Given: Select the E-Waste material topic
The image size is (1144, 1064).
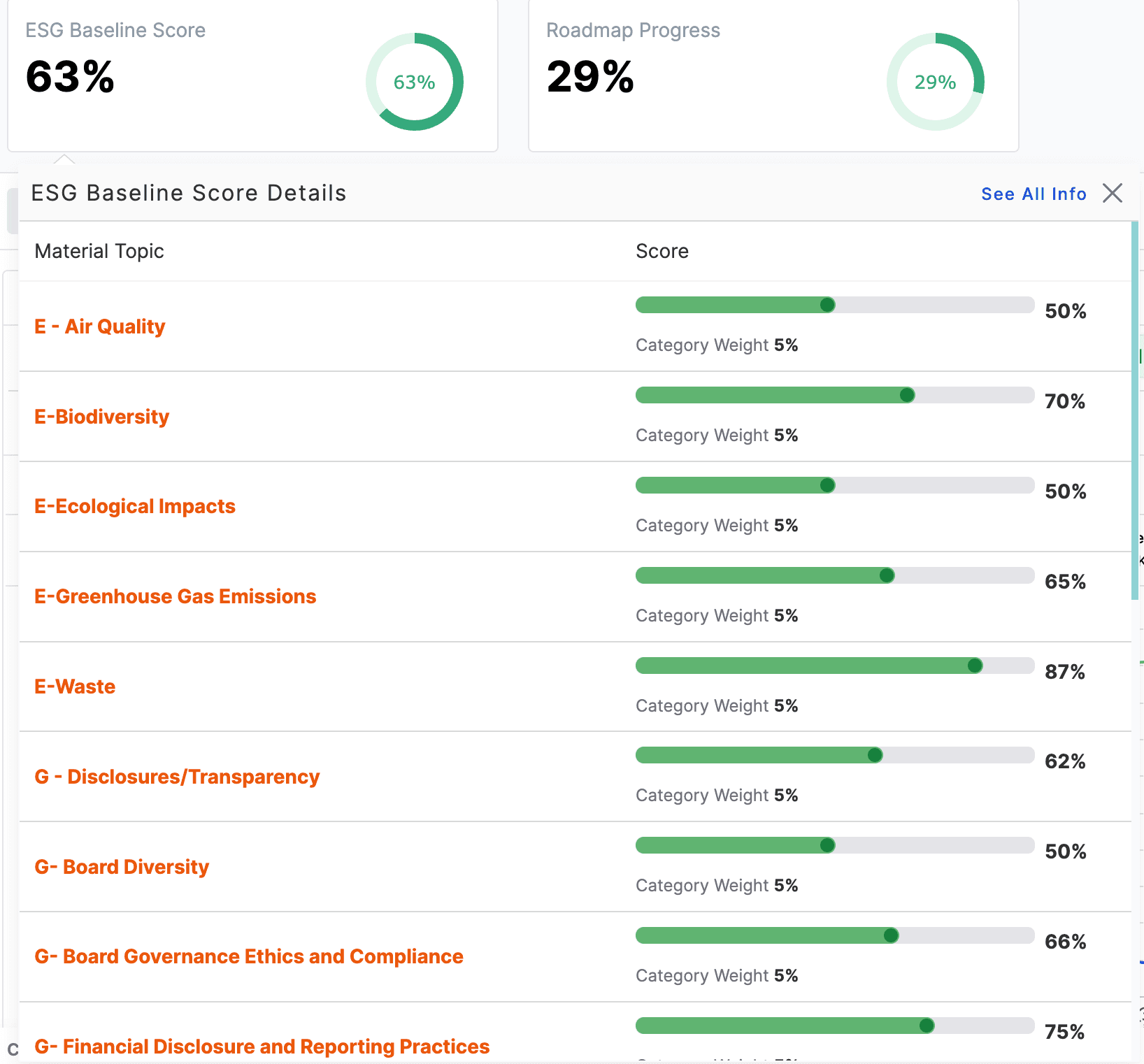Looking at the screenshot, I should click(75, 686).
